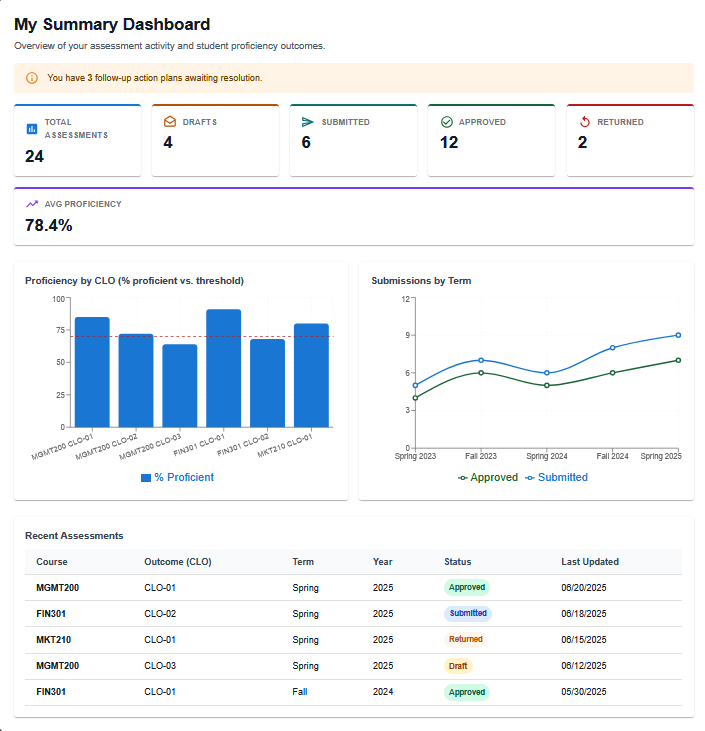Click the 05/30/2025 last updated date
705x731 pixels.
(584, 692)
